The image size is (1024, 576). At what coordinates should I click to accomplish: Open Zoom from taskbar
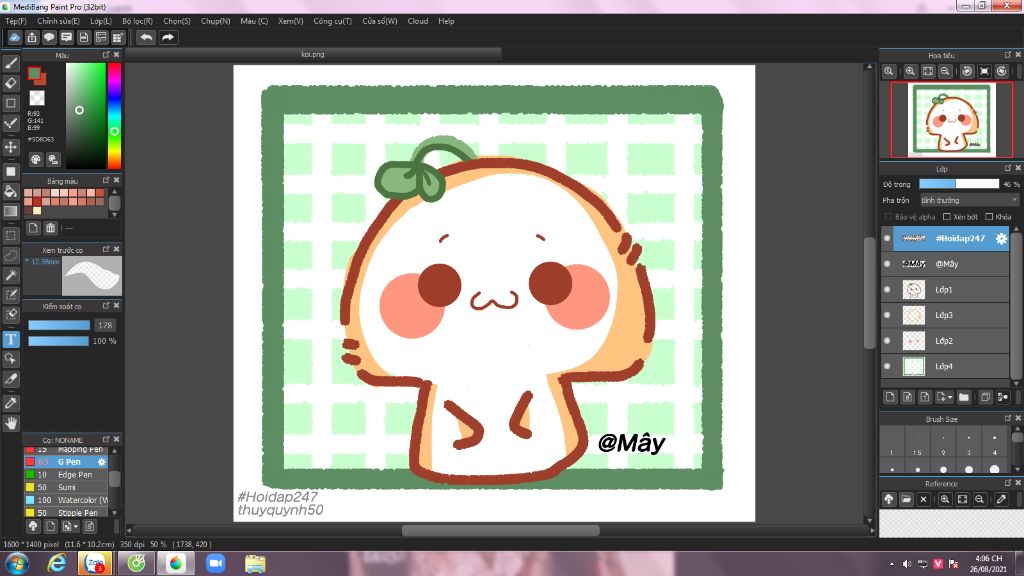pos(215,563)
